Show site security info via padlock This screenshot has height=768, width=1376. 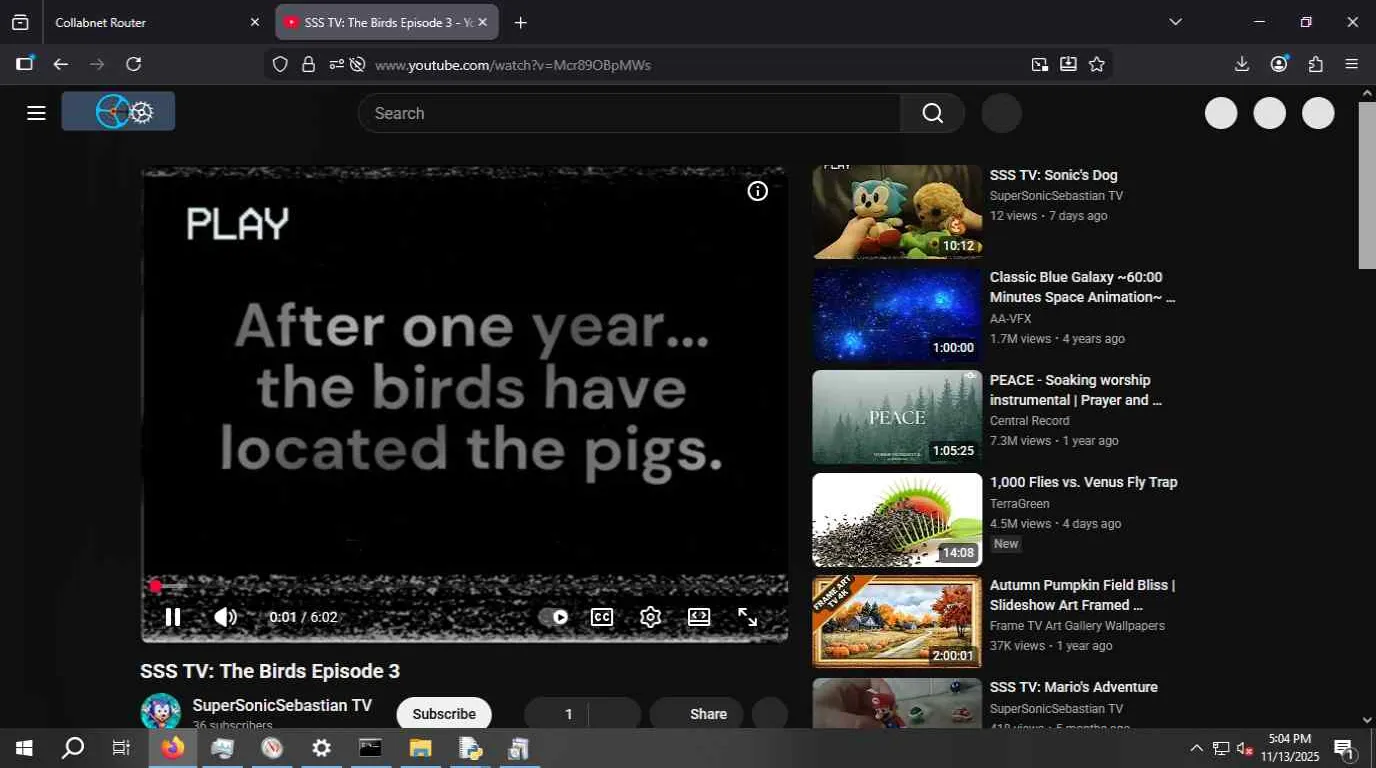(x=308, y=64)
